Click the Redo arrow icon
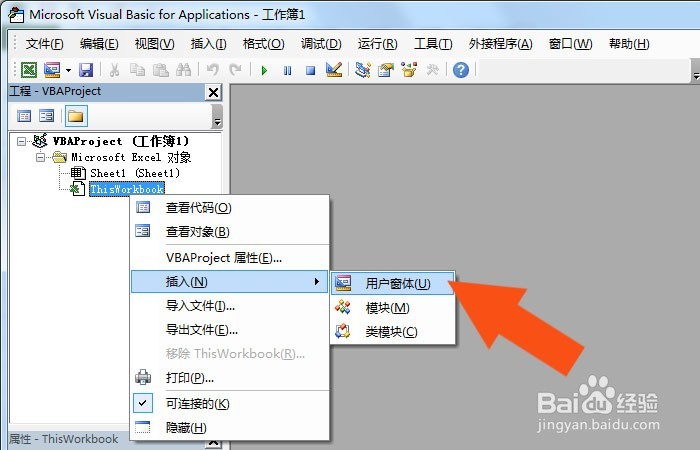The image size is (700, 450). [x=235, y=70]
